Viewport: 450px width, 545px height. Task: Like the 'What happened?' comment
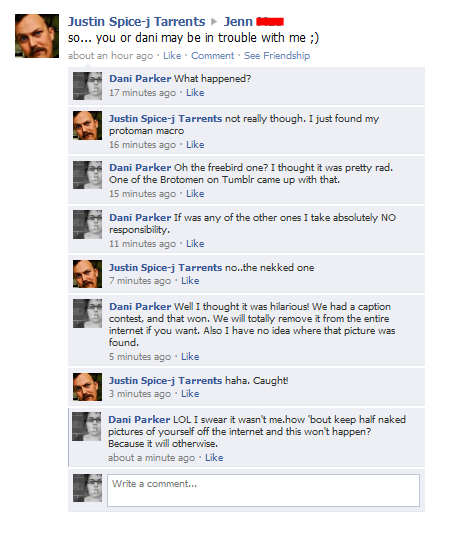point(195,92)
